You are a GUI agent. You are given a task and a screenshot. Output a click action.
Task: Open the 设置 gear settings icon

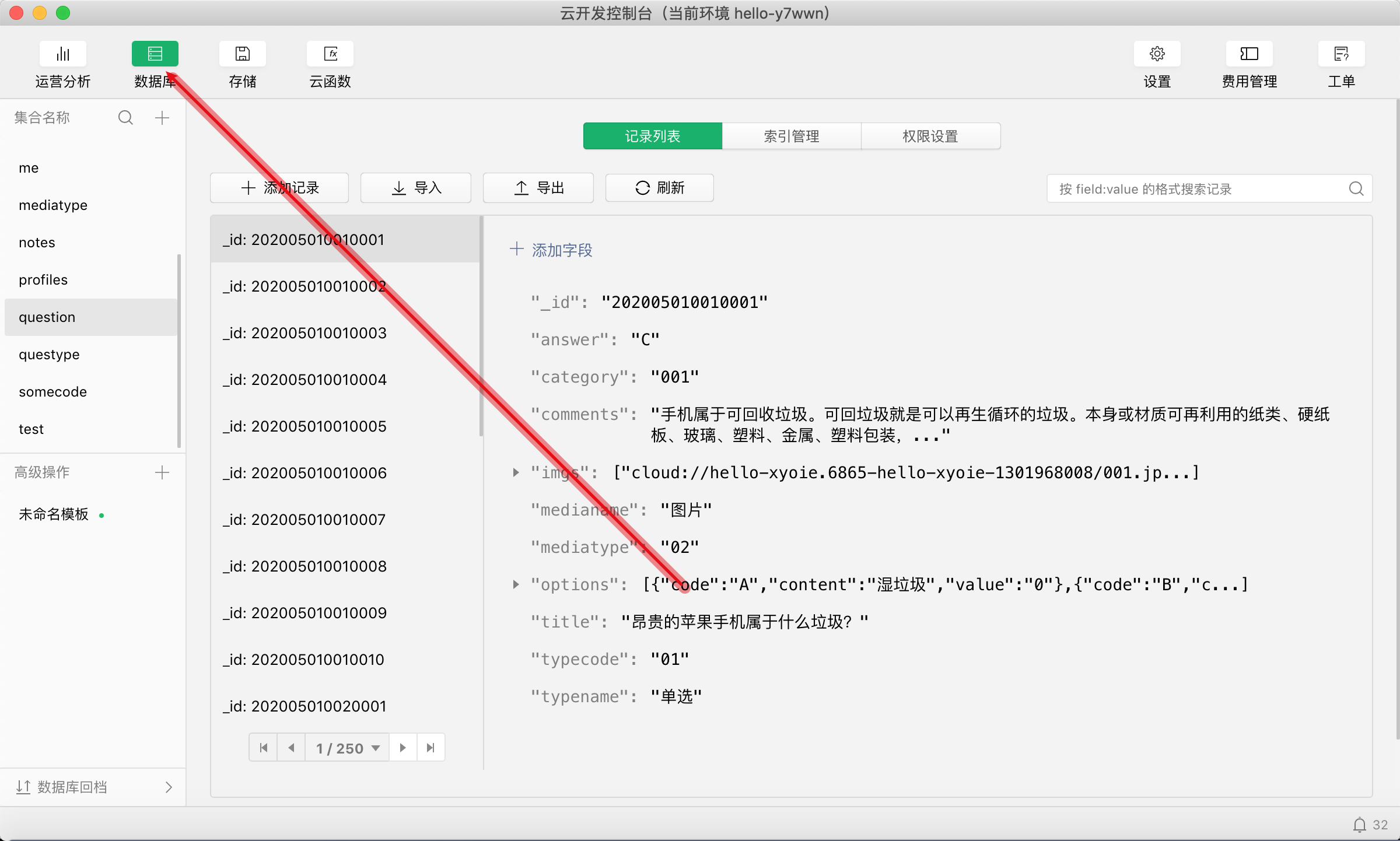pos(1157,54)
